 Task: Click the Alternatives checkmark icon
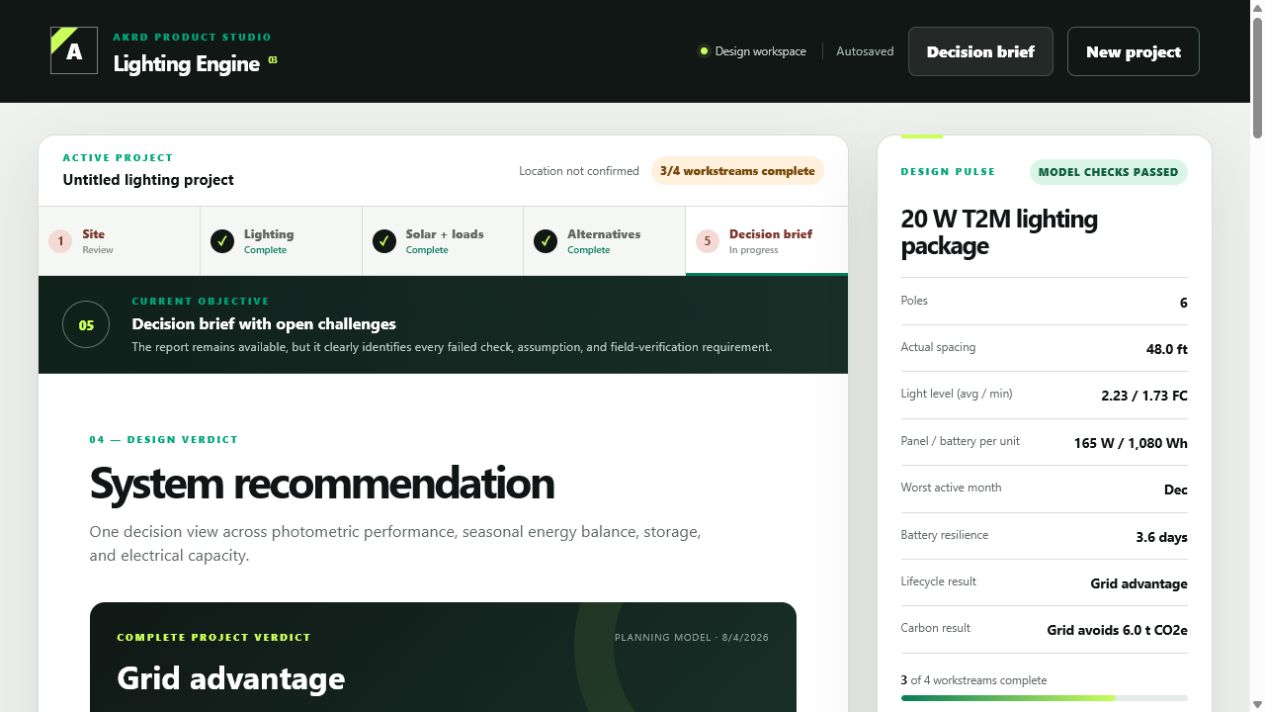click(545, 241)
